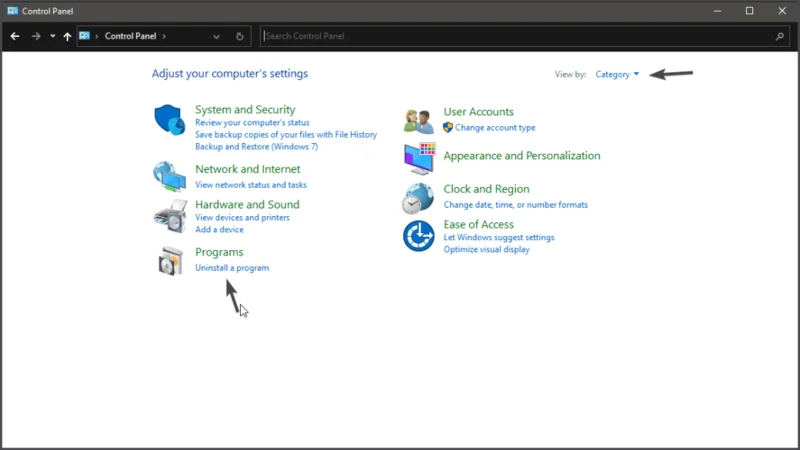Click Review your computer's status
Screen dimensions: 800x450
pyautogui.click(x=252, y=122)
